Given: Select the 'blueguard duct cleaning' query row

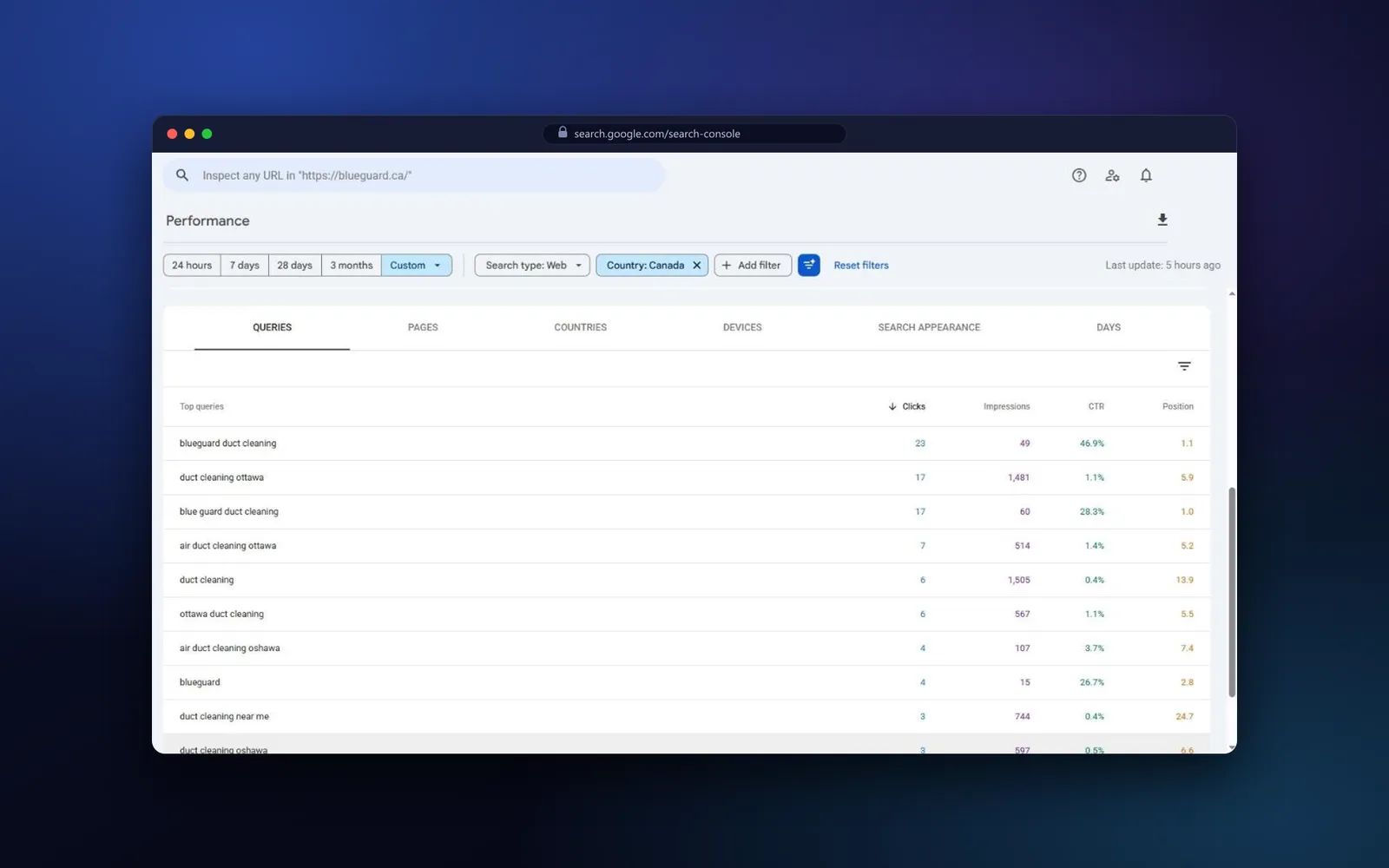Looking at the screenshot, I should click(x=687, y=444).
